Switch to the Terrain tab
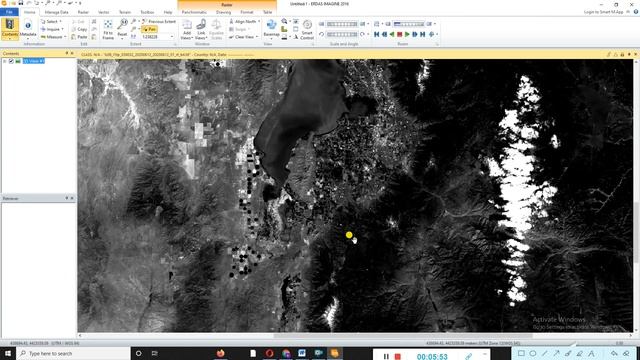Image resolution: width=640 pixels, height=360 pixels. pyautogui.click(x=125, y=12)
